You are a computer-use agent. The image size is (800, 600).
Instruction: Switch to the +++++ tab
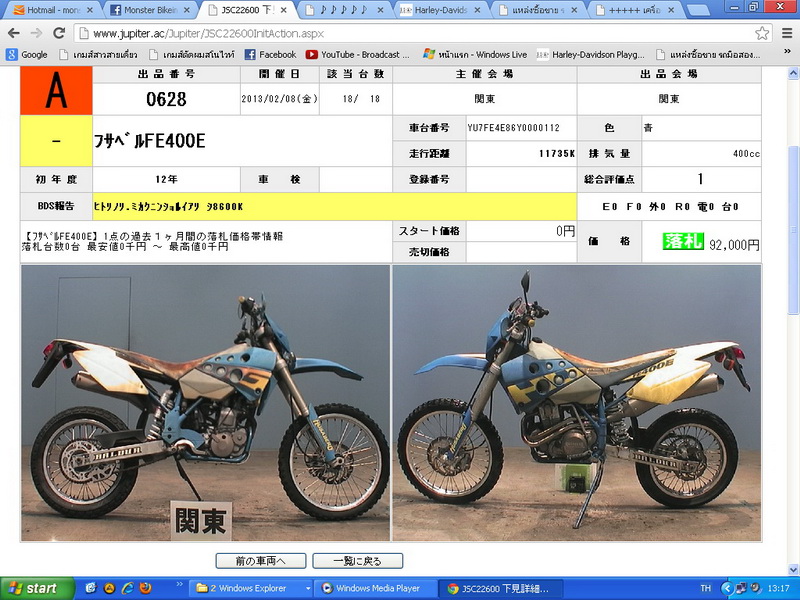tap(634, 10)
